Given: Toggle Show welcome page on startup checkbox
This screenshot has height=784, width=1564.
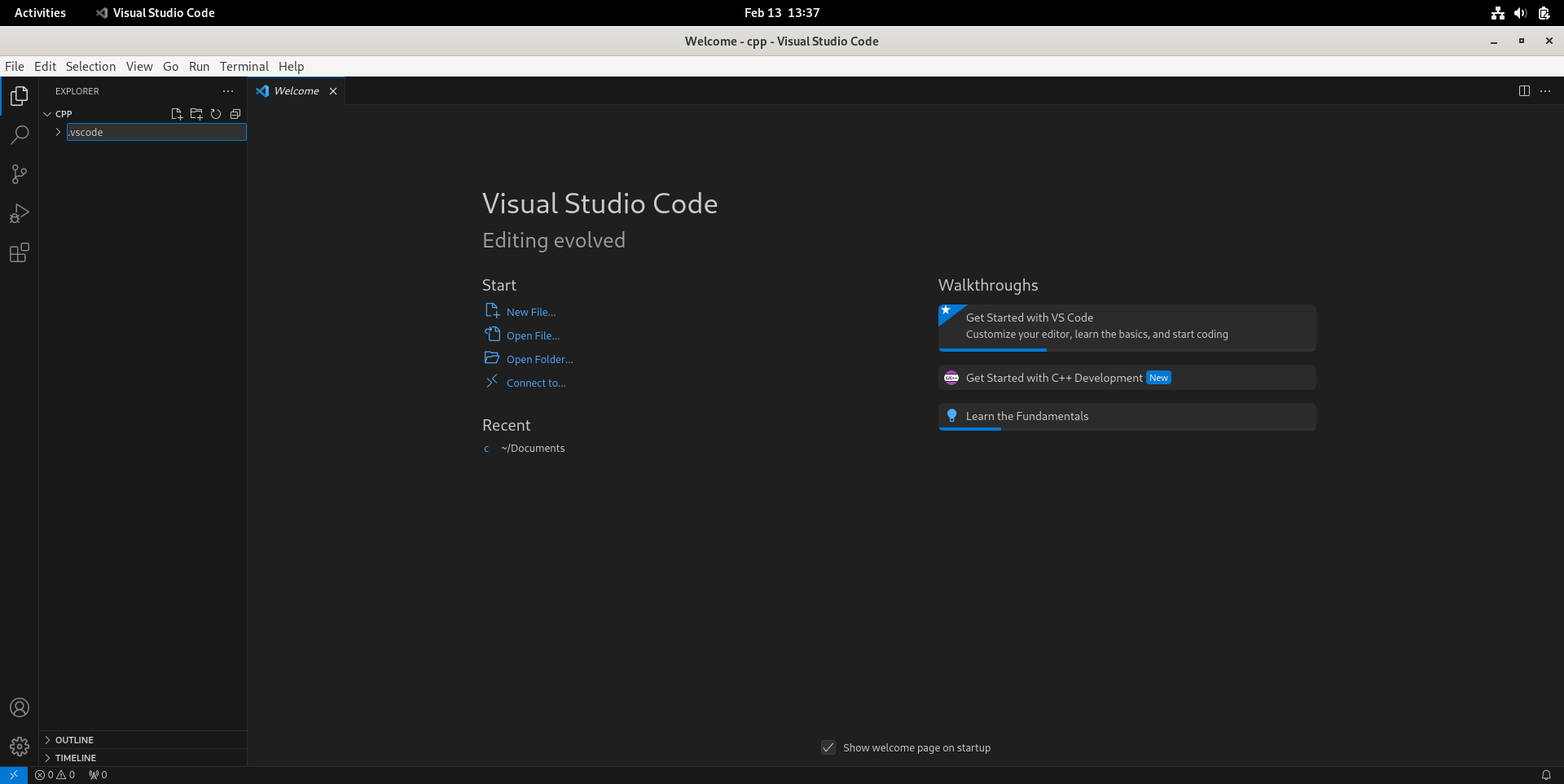Looking at the screenshot, I should pyautogui.click(x=828, y=747).
